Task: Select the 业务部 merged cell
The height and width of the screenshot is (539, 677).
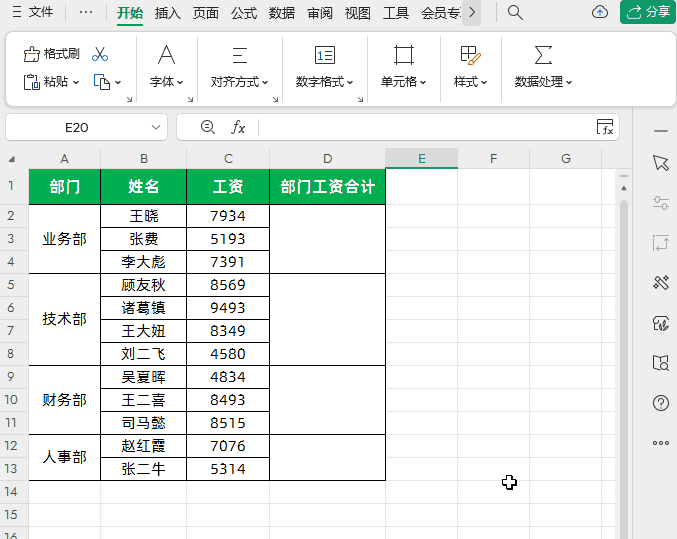Action: click(64, 239)
